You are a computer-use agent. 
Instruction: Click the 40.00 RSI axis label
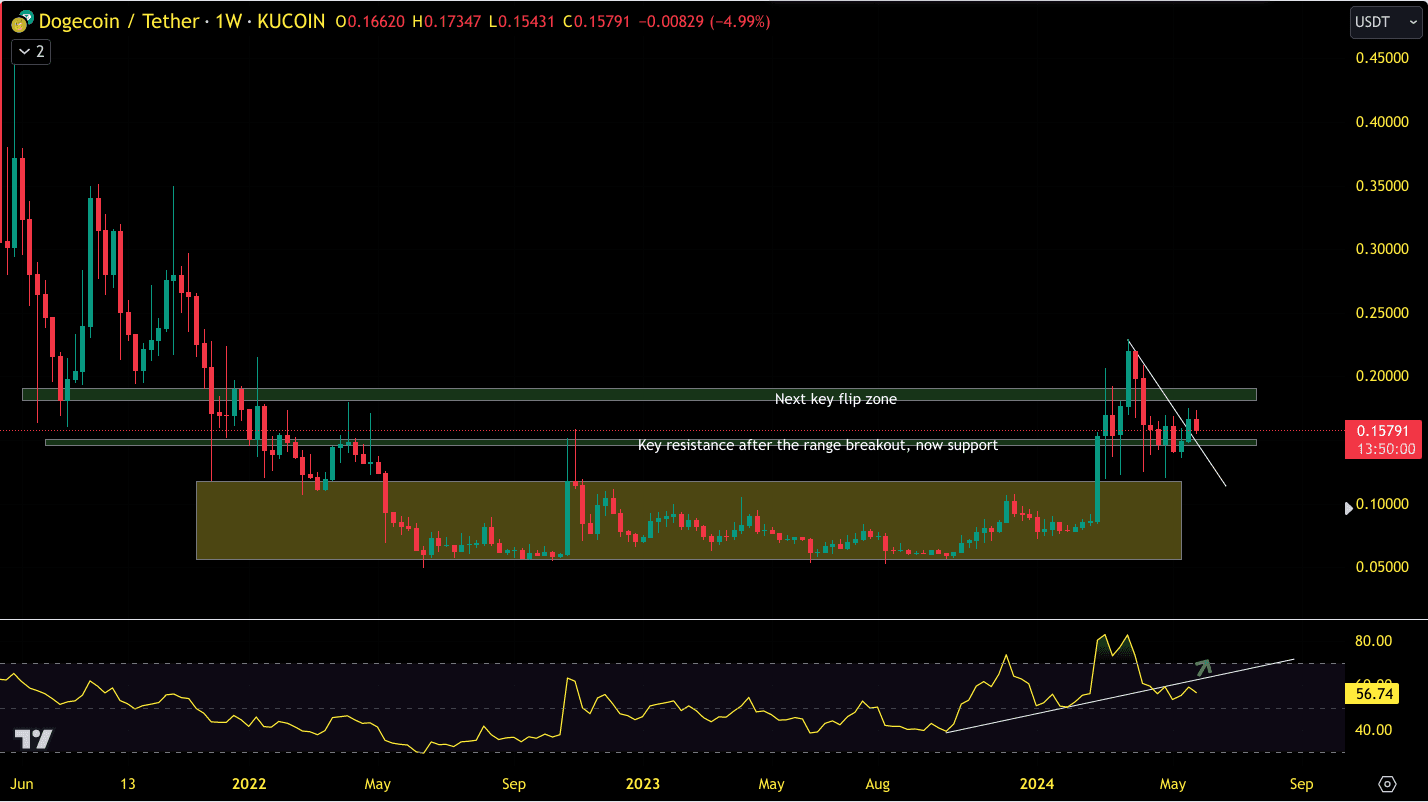(x=1373, y=730)
